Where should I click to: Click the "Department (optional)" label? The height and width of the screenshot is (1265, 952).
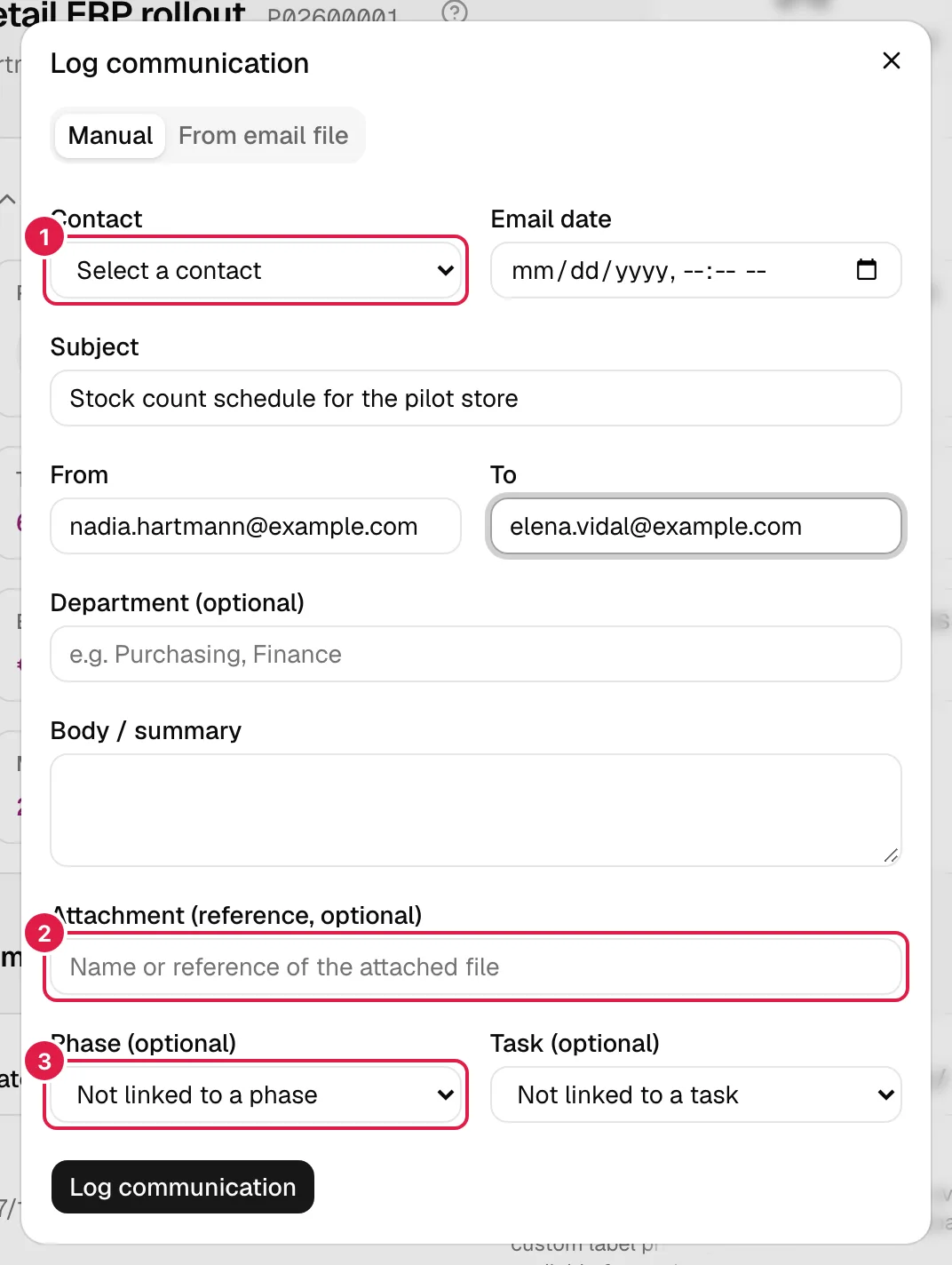tap(178, 602)
